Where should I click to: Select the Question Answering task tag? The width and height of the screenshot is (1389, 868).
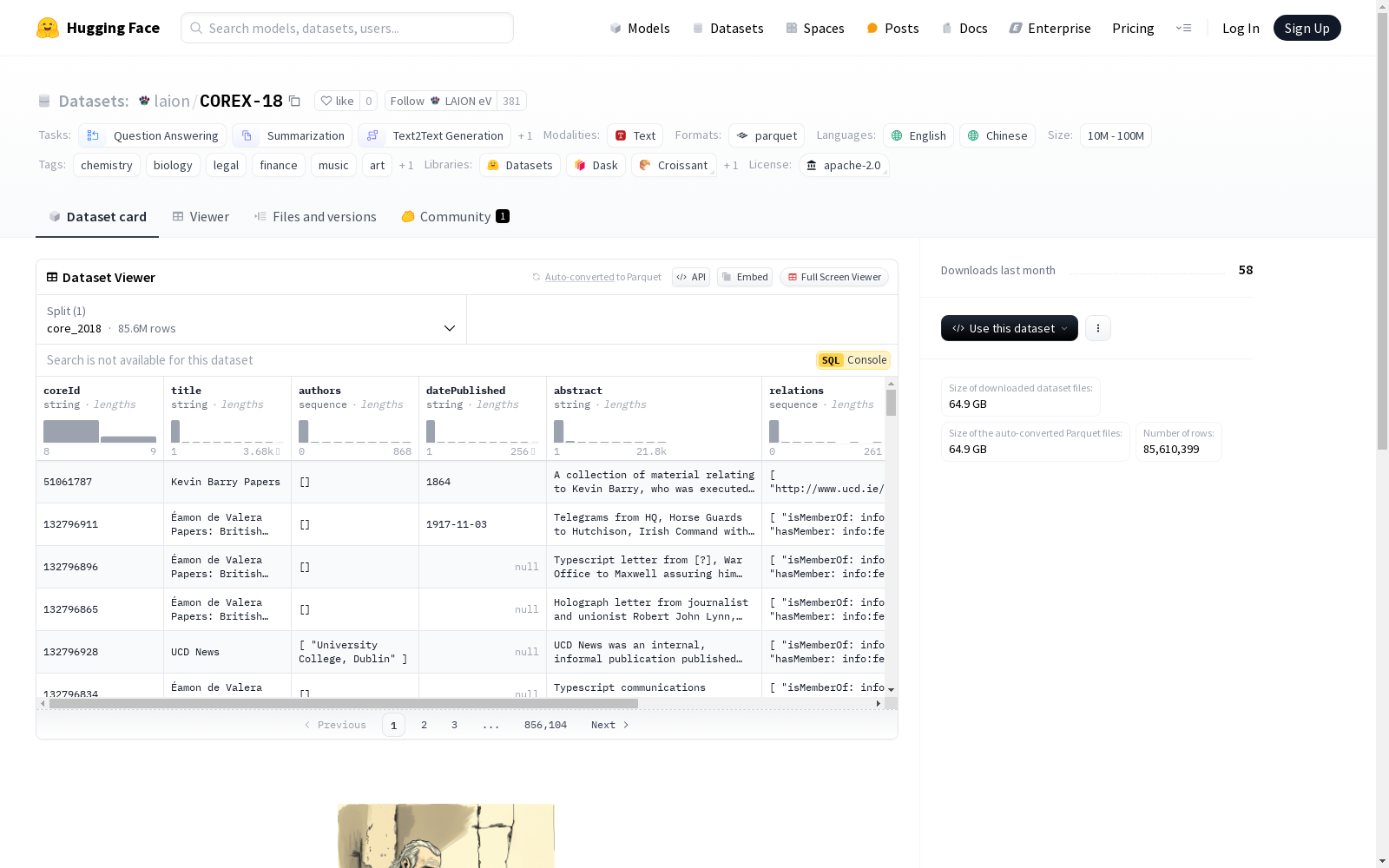pos(153,135)
